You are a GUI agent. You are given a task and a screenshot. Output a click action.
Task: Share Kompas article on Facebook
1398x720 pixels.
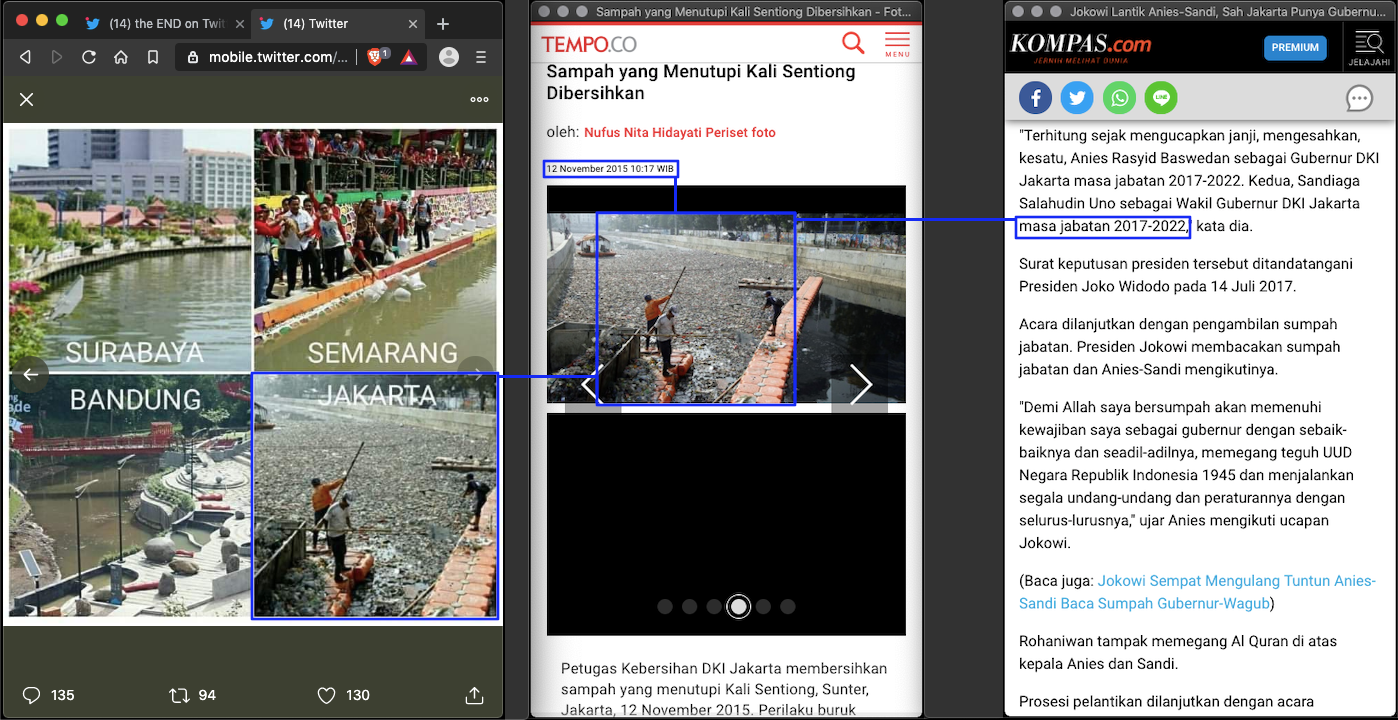pyautogui.click(x=1035, y=98)
